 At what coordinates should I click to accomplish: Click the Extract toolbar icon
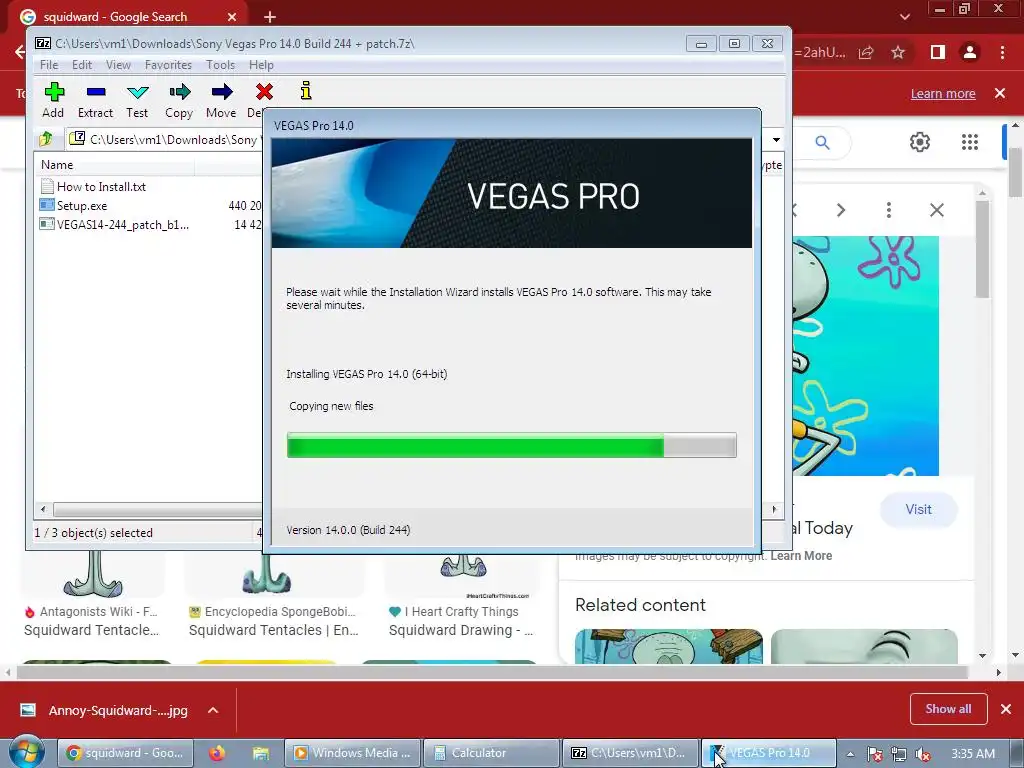(x=95, y=100)
